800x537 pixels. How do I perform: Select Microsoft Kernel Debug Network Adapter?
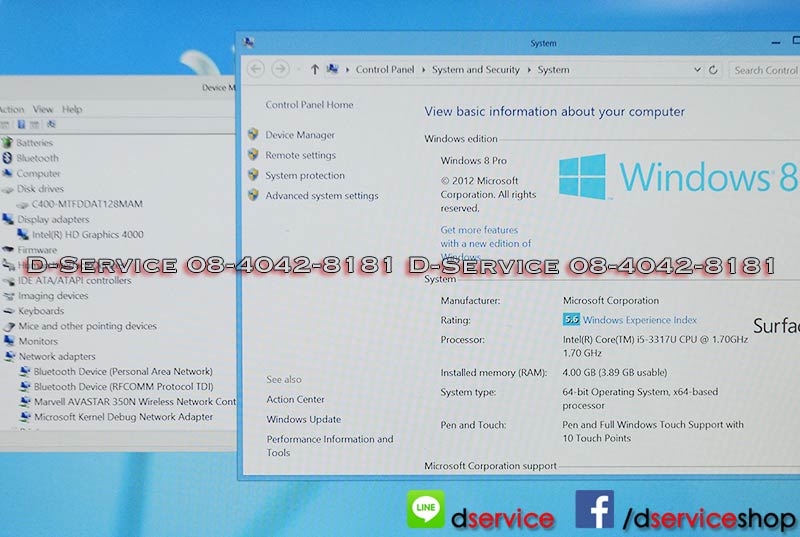123,417
